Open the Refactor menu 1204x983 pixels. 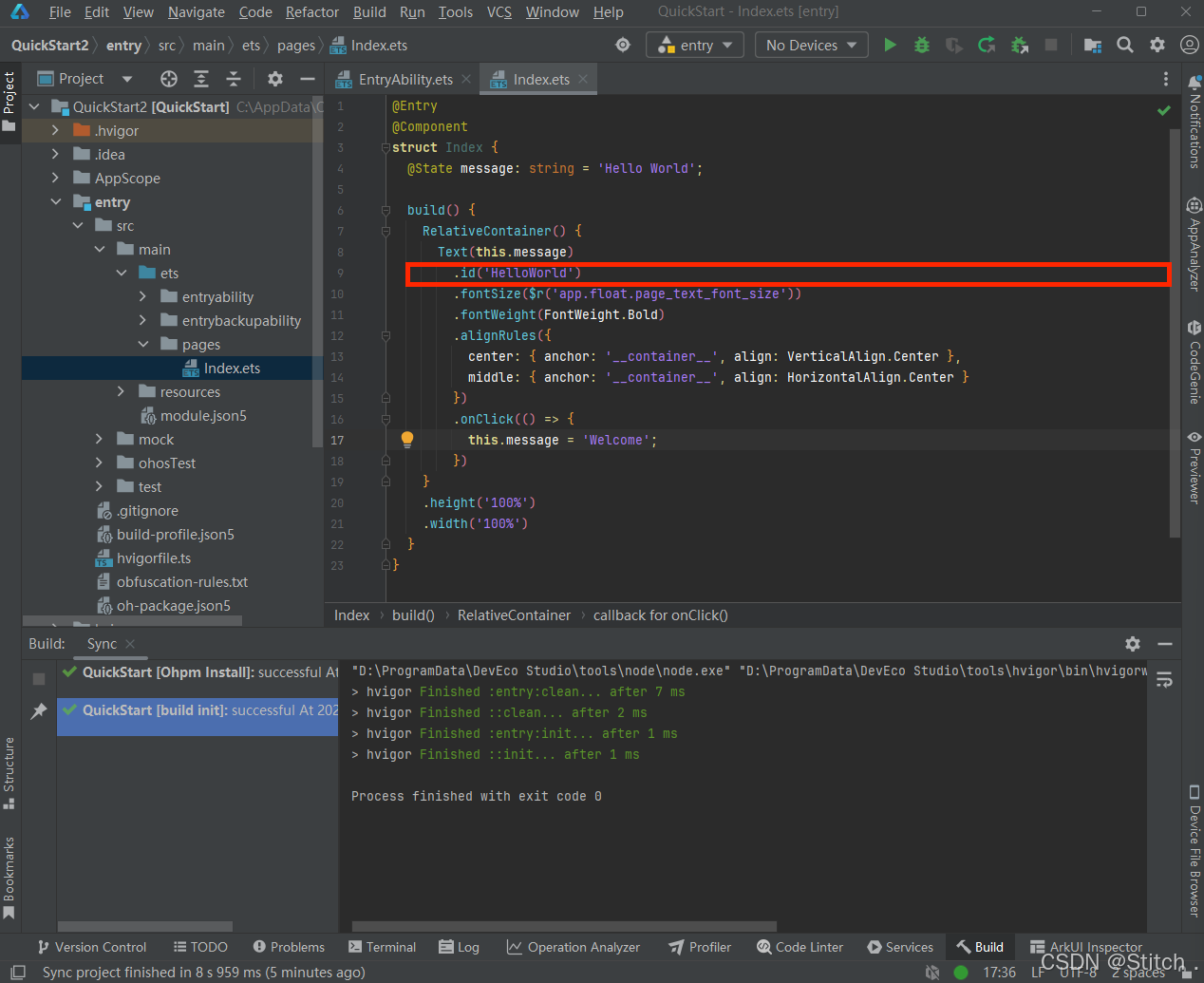311,12
